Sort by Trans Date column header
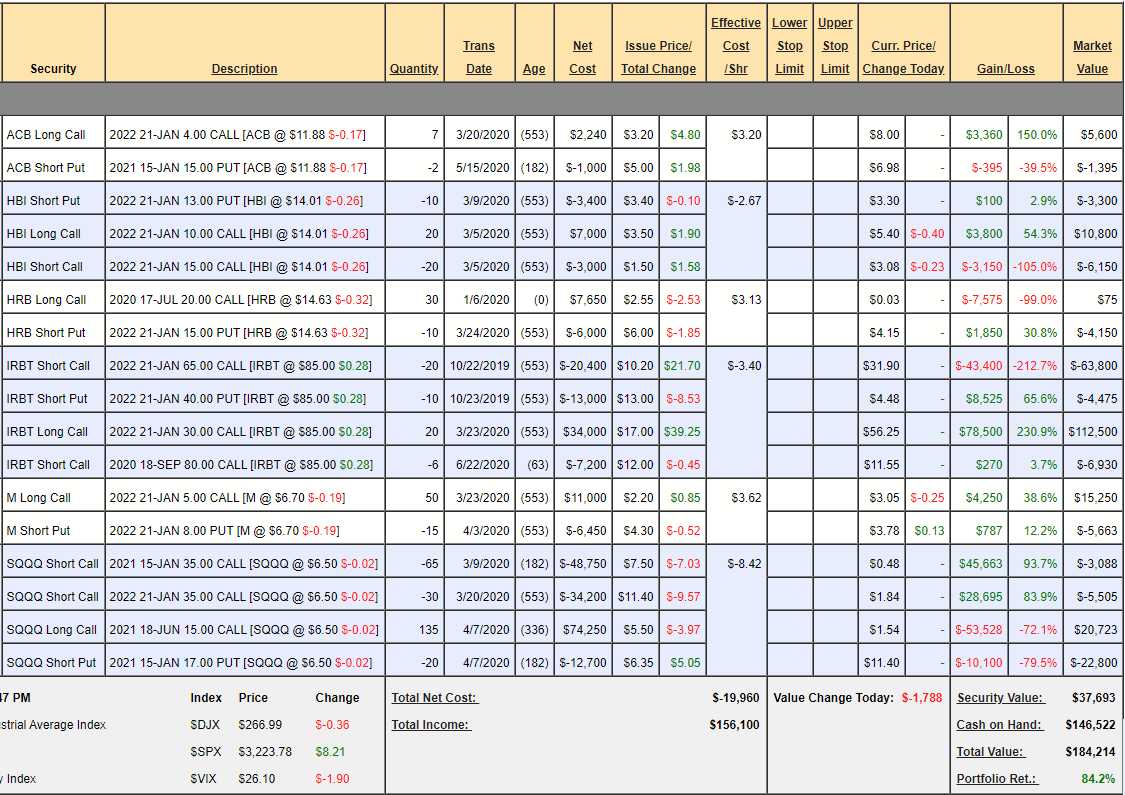This screenshot has height=795, width=1125. (x=479, y=57)
